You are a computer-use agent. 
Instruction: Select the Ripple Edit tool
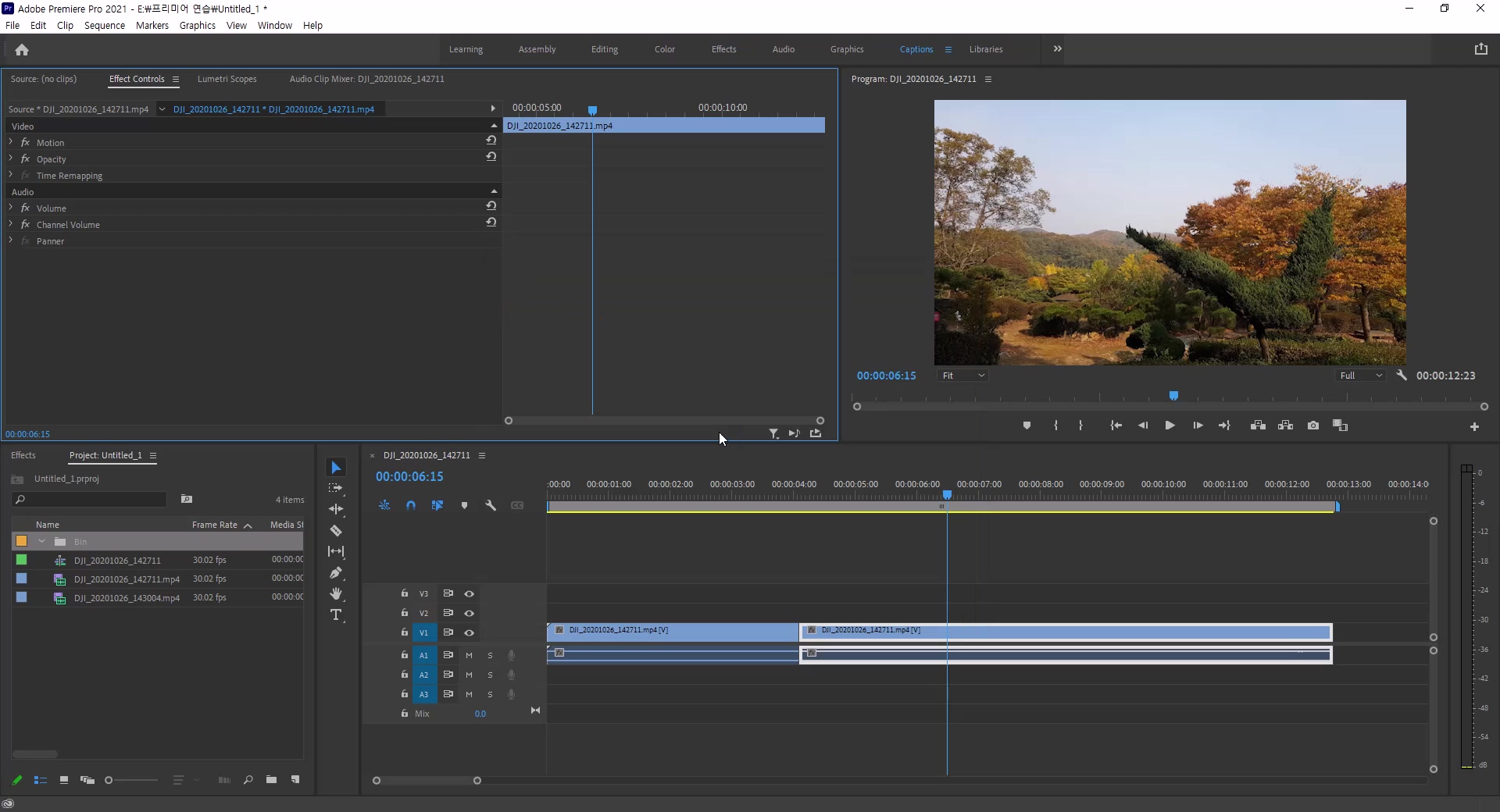click(x=336, y=509)
